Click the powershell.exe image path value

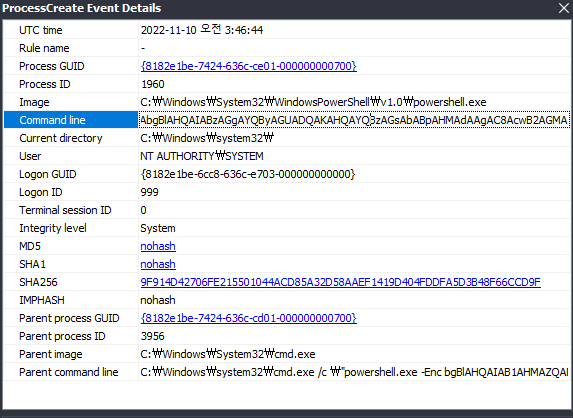point(313,102)
